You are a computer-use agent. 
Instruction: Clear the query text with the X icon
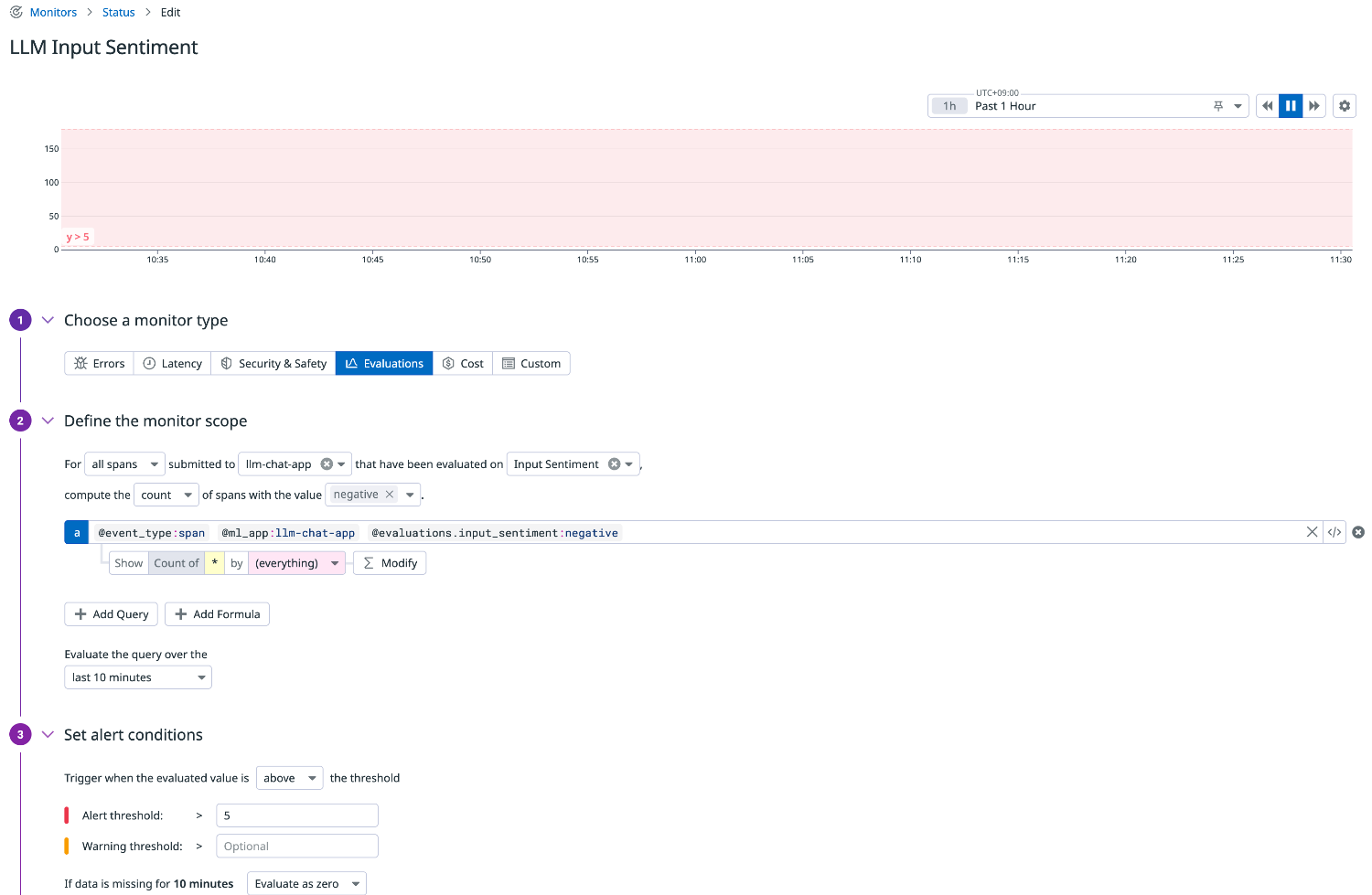(1312, 532)
